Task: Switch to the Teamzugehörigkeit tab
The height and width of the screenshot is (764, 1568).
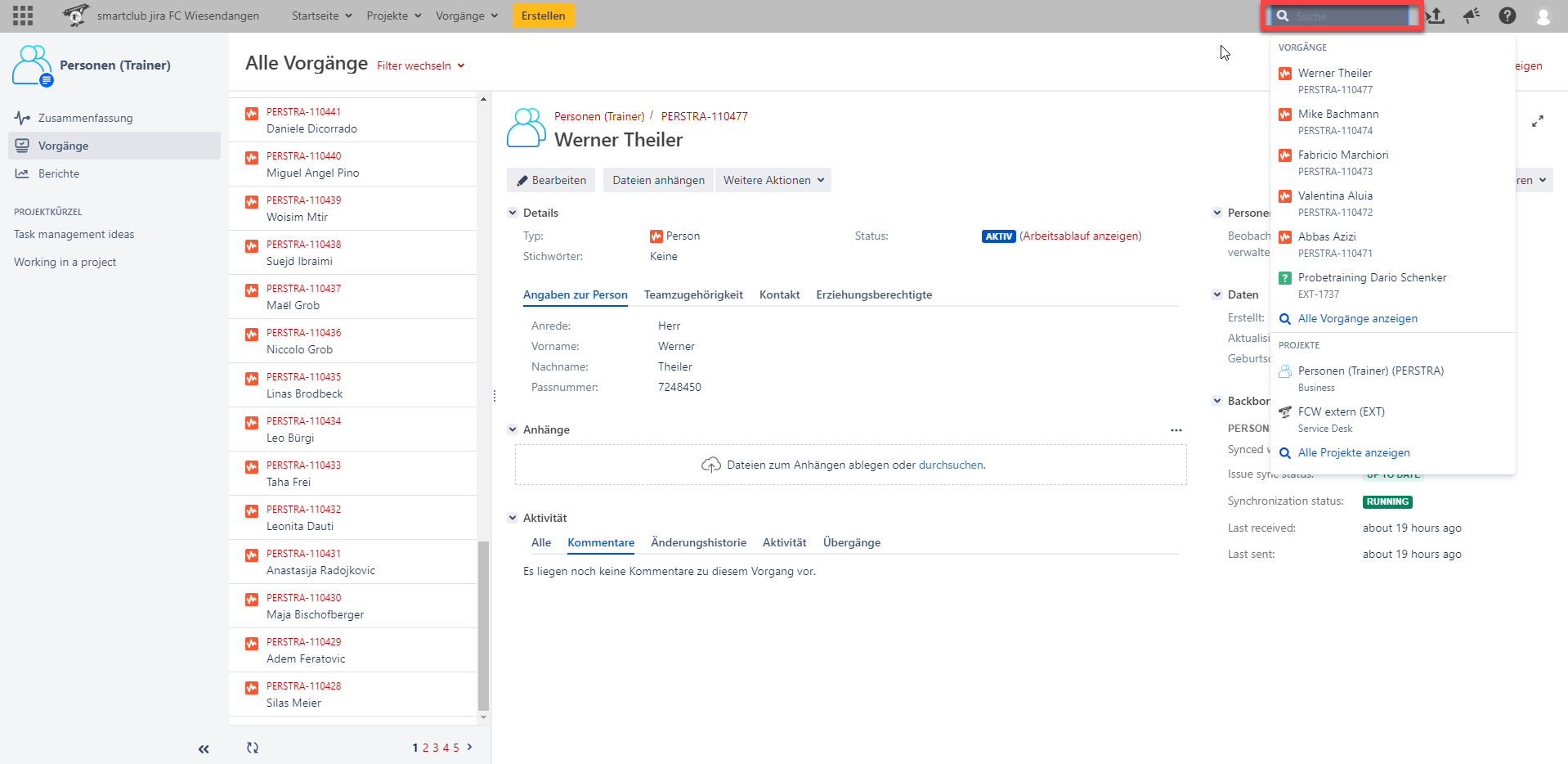Action: 693,294
